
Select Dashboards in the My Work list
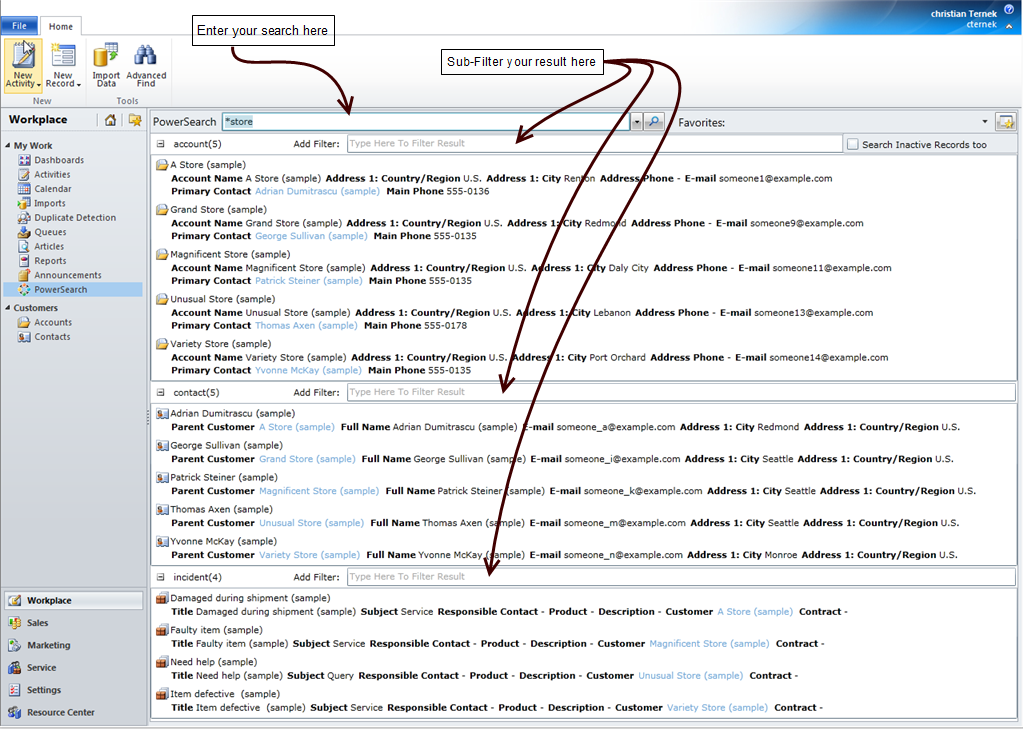59,160
